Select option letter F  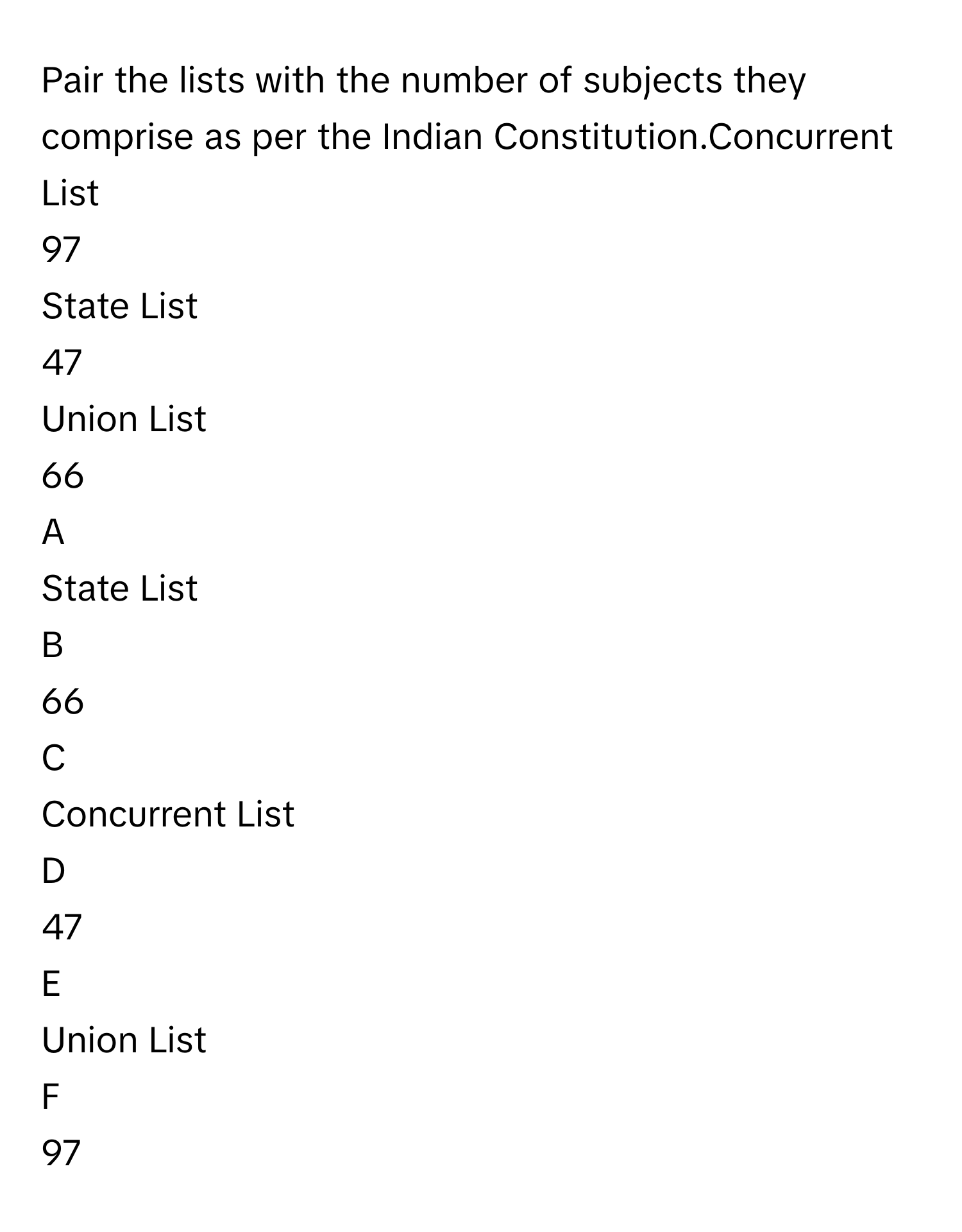[x=50, y=1097]
